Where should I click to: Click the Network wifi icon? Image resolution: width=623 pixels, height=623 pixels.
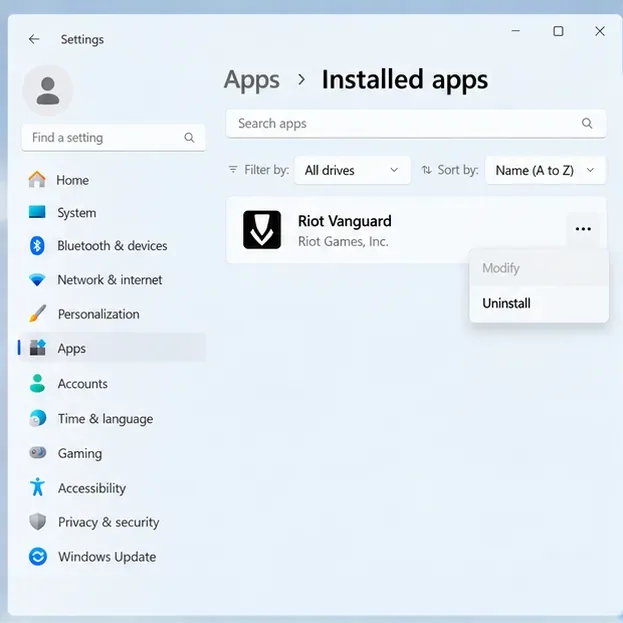click(x=37, y=280)
